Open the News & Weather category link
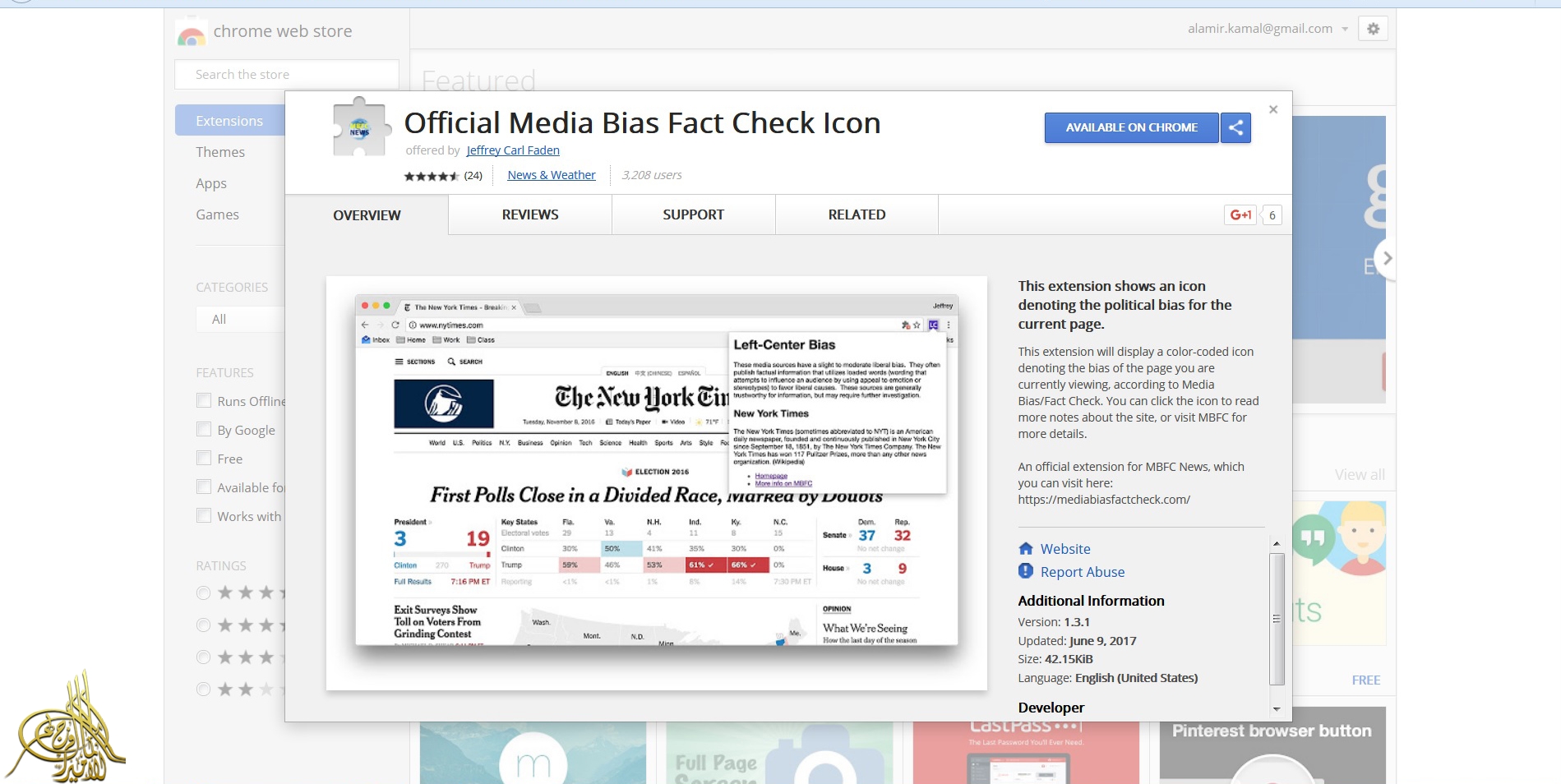1561x784 pixels. pyautogui.click(x=552, y=175)
